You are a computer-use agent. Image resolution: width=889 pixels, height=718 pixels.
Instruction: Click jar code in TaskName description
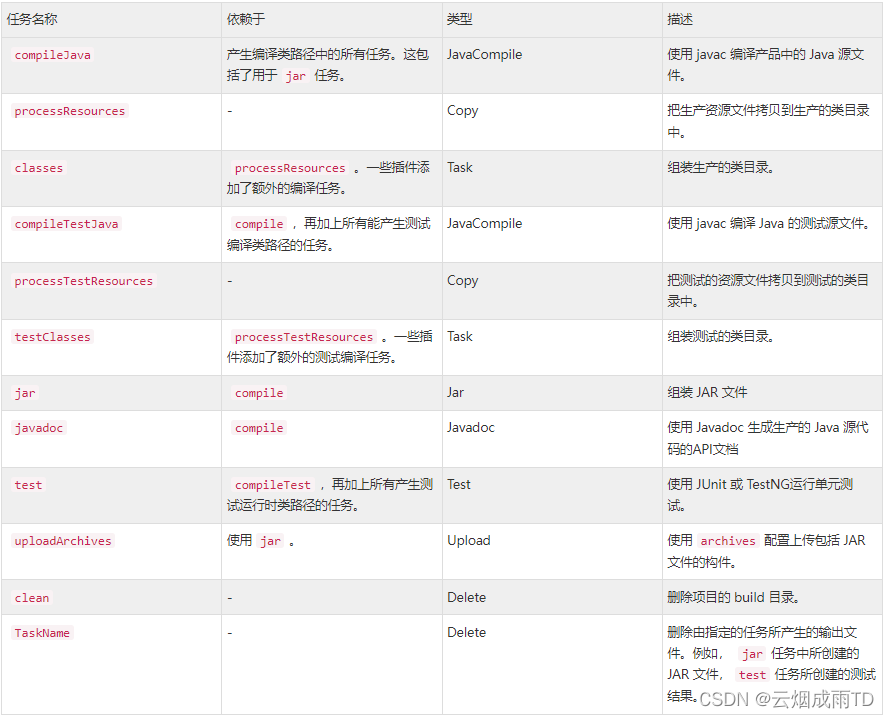pyautogui.click(x=752, y=654)
